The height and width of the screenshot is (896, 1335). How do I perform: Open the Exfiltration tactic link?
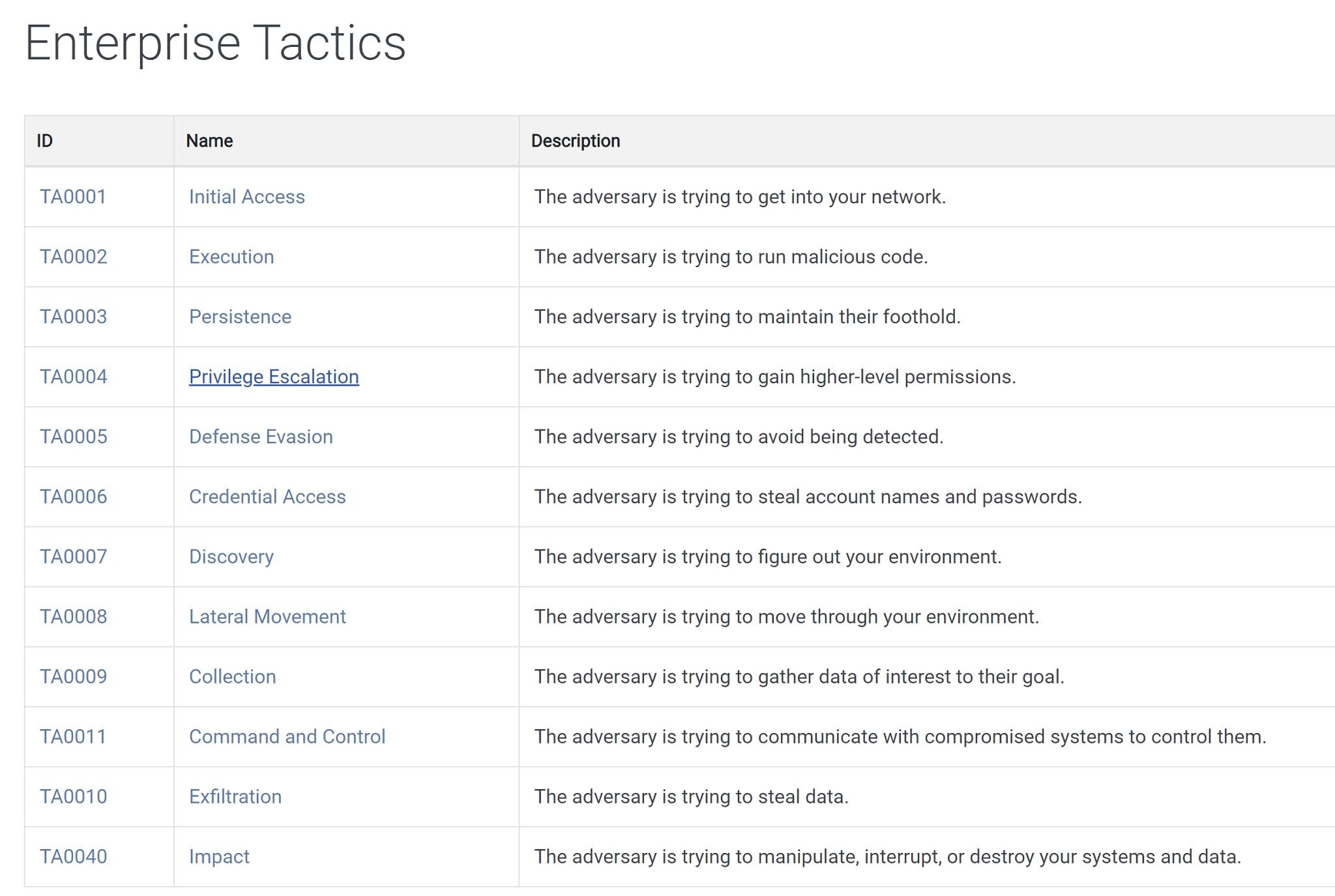coord(235,796)
